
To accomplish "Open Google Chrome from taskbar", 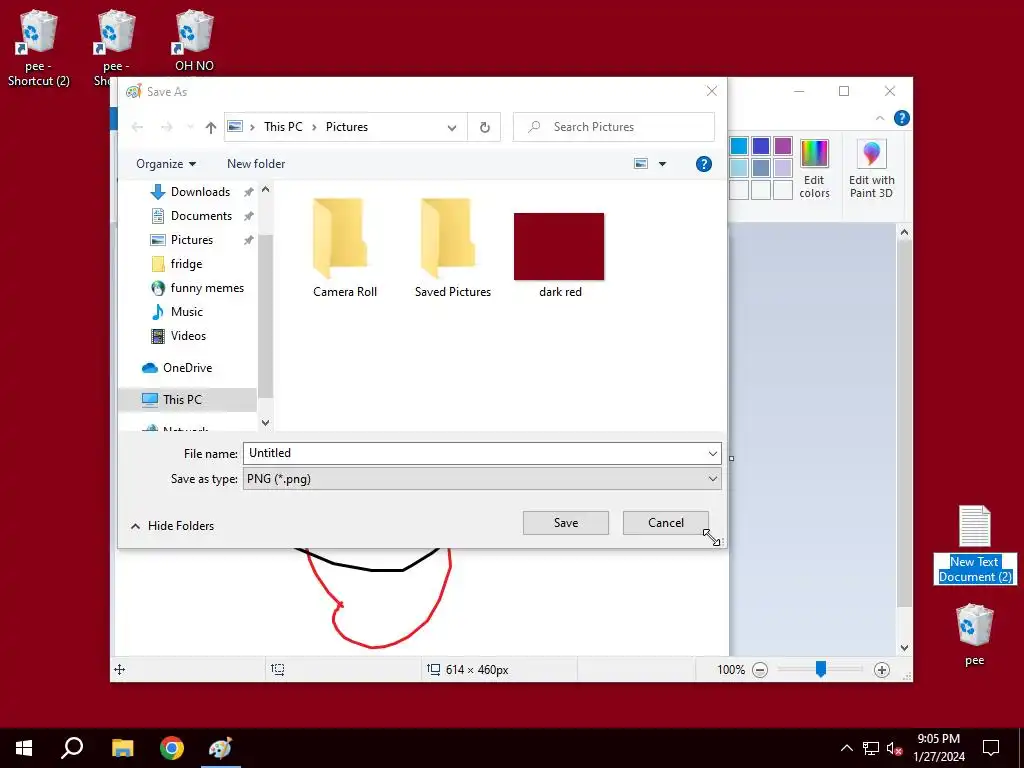I will click(x=172, y=748).
